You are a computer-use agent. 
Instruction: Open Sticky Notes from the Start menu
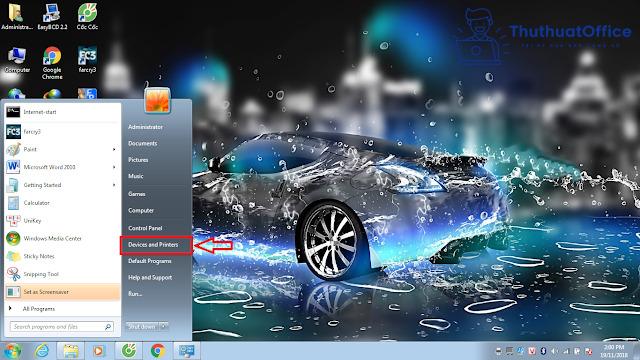click(62, 256)
